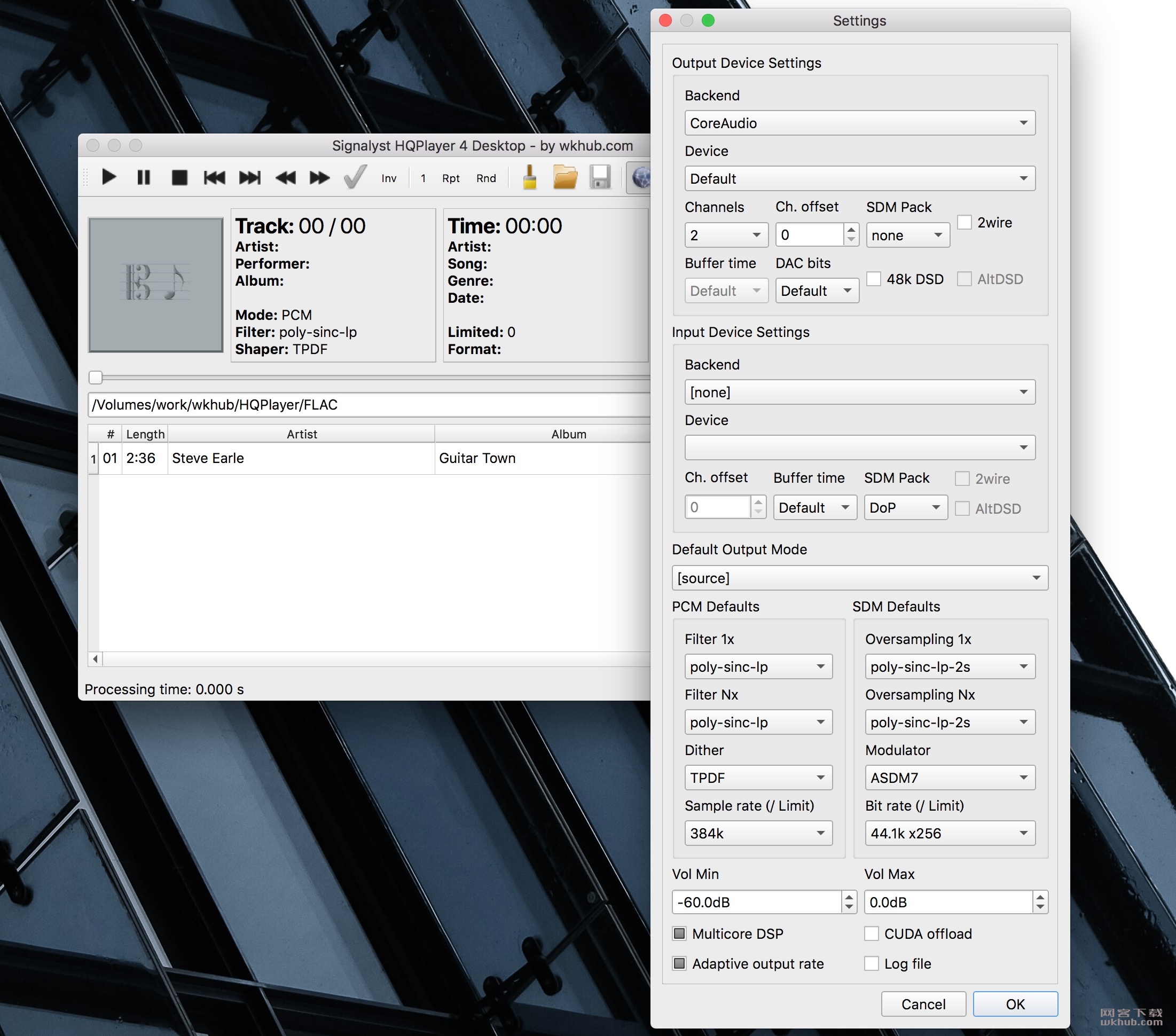Click the track position slider handle
This screenshot has width=1176, height=1036.
point(96,378)
